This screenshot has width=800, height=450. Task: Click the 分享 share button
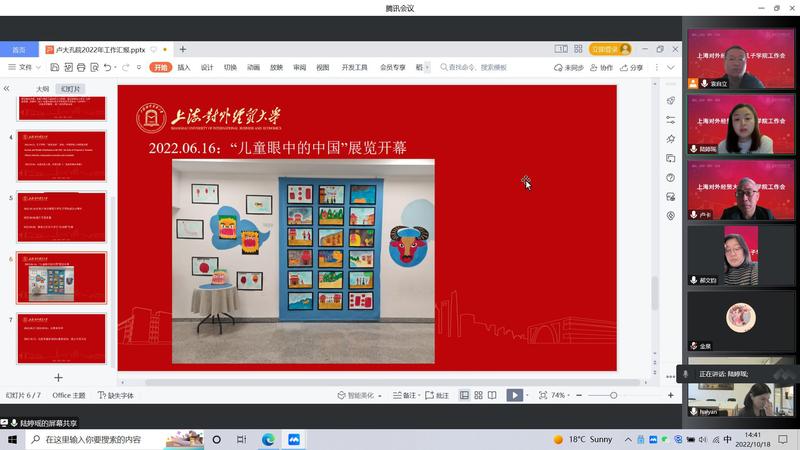click(632, 67)
